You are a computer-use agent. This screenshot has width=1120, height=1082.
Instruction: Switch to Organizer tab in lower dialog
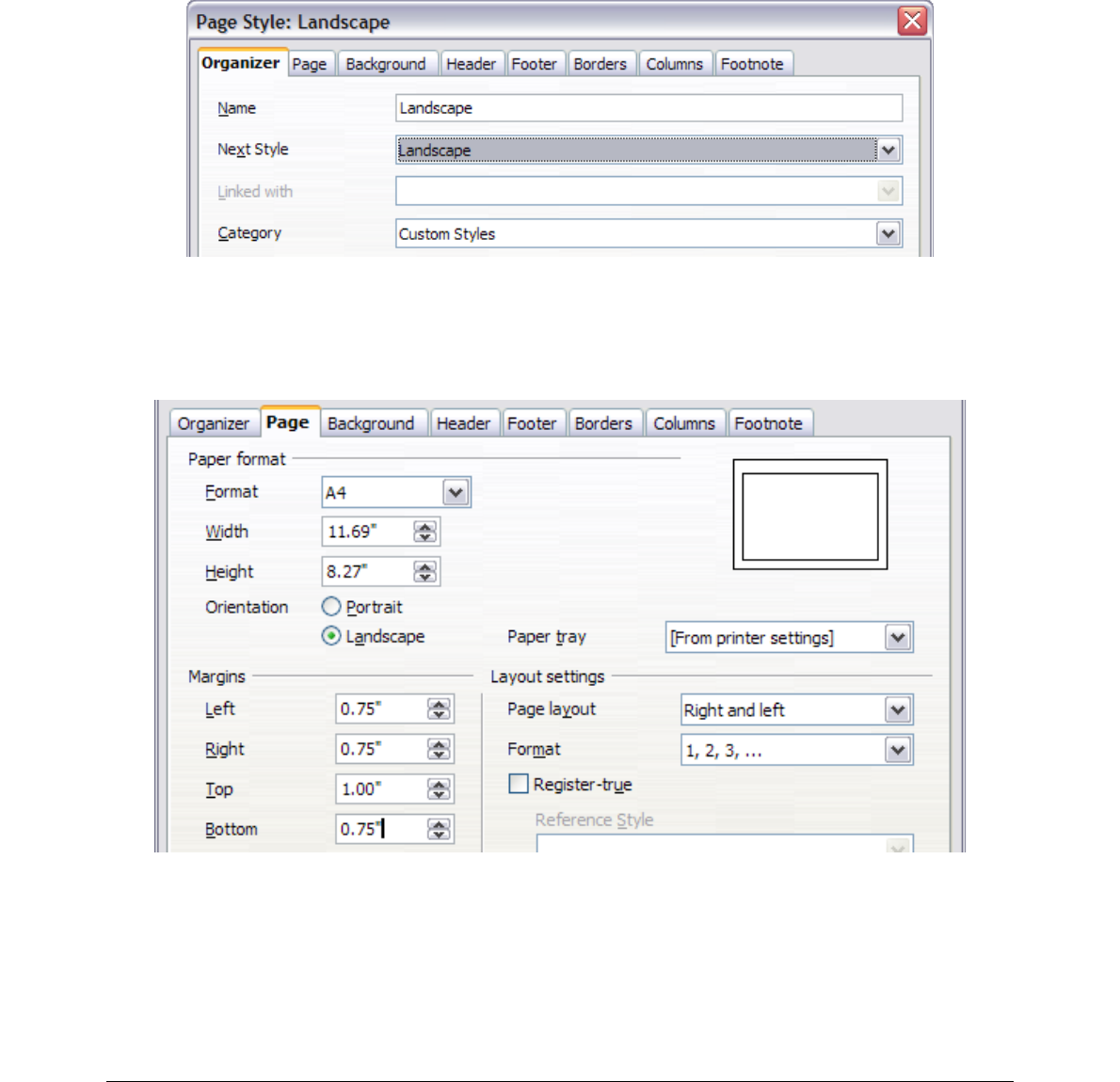tap(214, 423)
